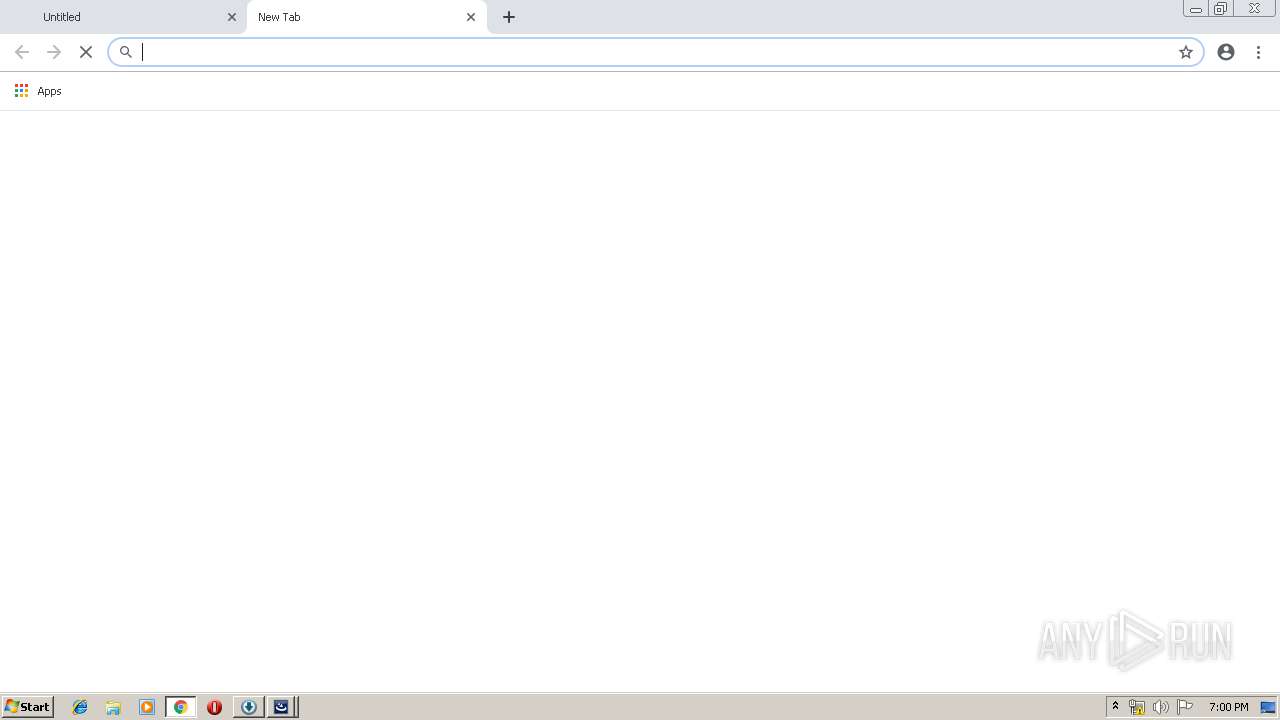Bookmark this page with the star

coord(1186,52)
